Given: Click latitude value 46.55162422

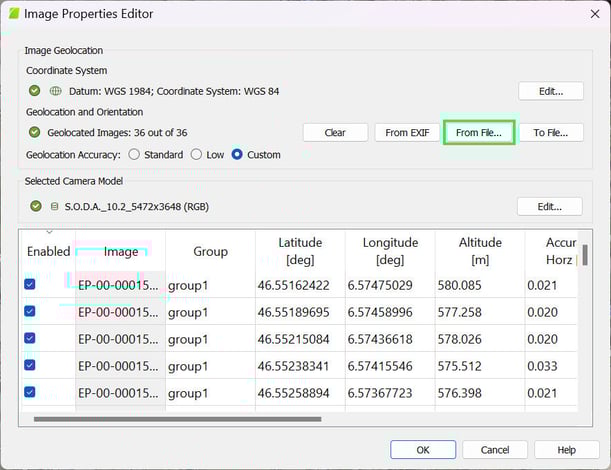Looking at the screenshot, I should [x=293, y=285].
